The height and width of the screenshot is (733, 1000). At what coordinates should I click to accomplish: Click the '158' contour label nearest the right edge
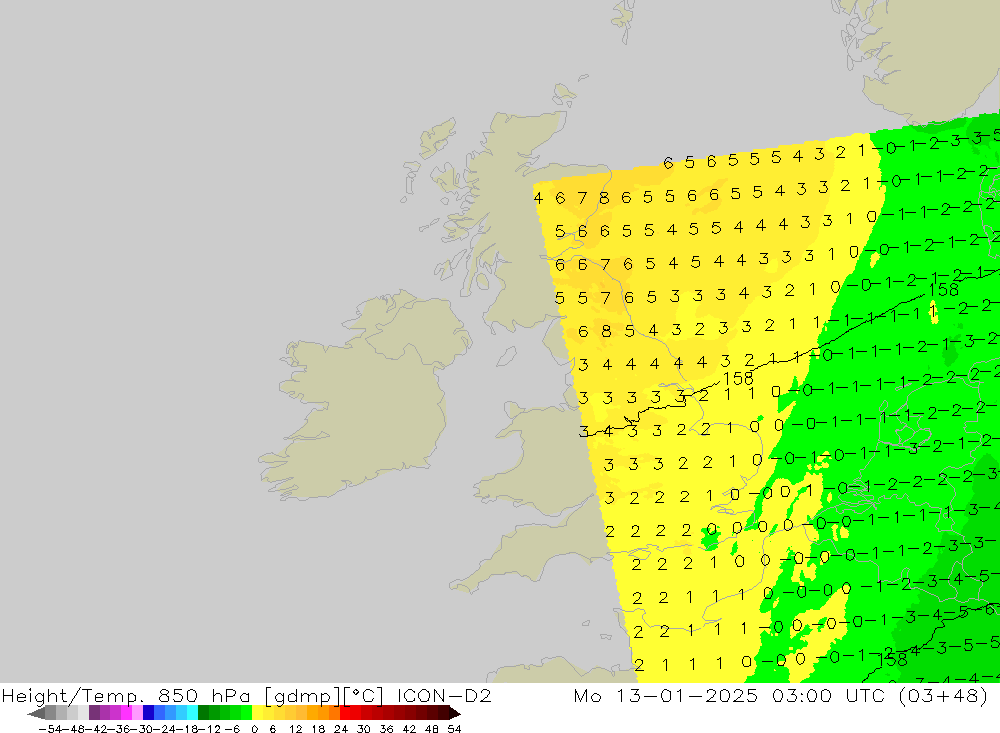(943, 290)
